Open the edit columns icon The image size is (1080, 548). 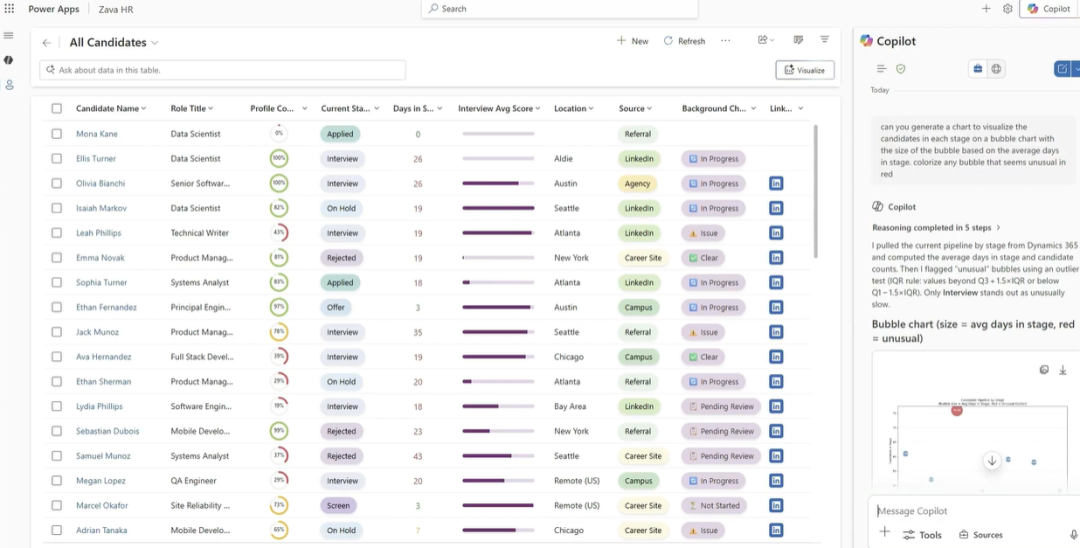click(798, 41)
